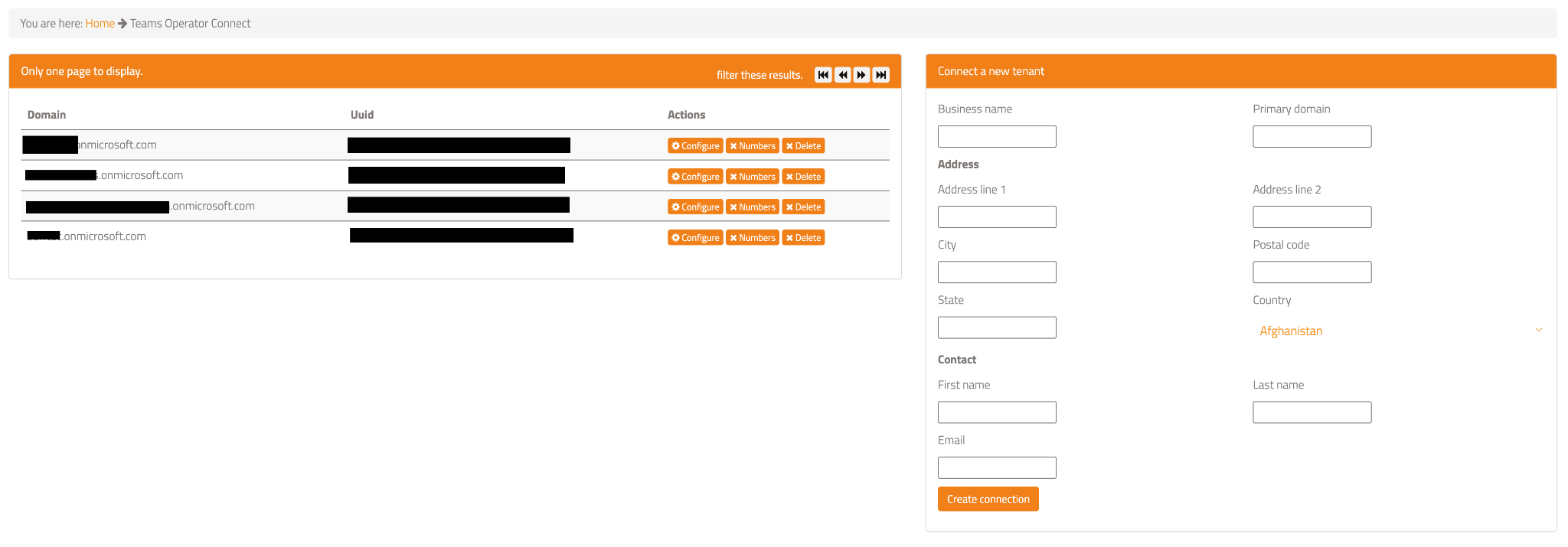Viewport: 1568px width, 547px height.
Task: Click the Create connection button
Action: pos(988,499)
